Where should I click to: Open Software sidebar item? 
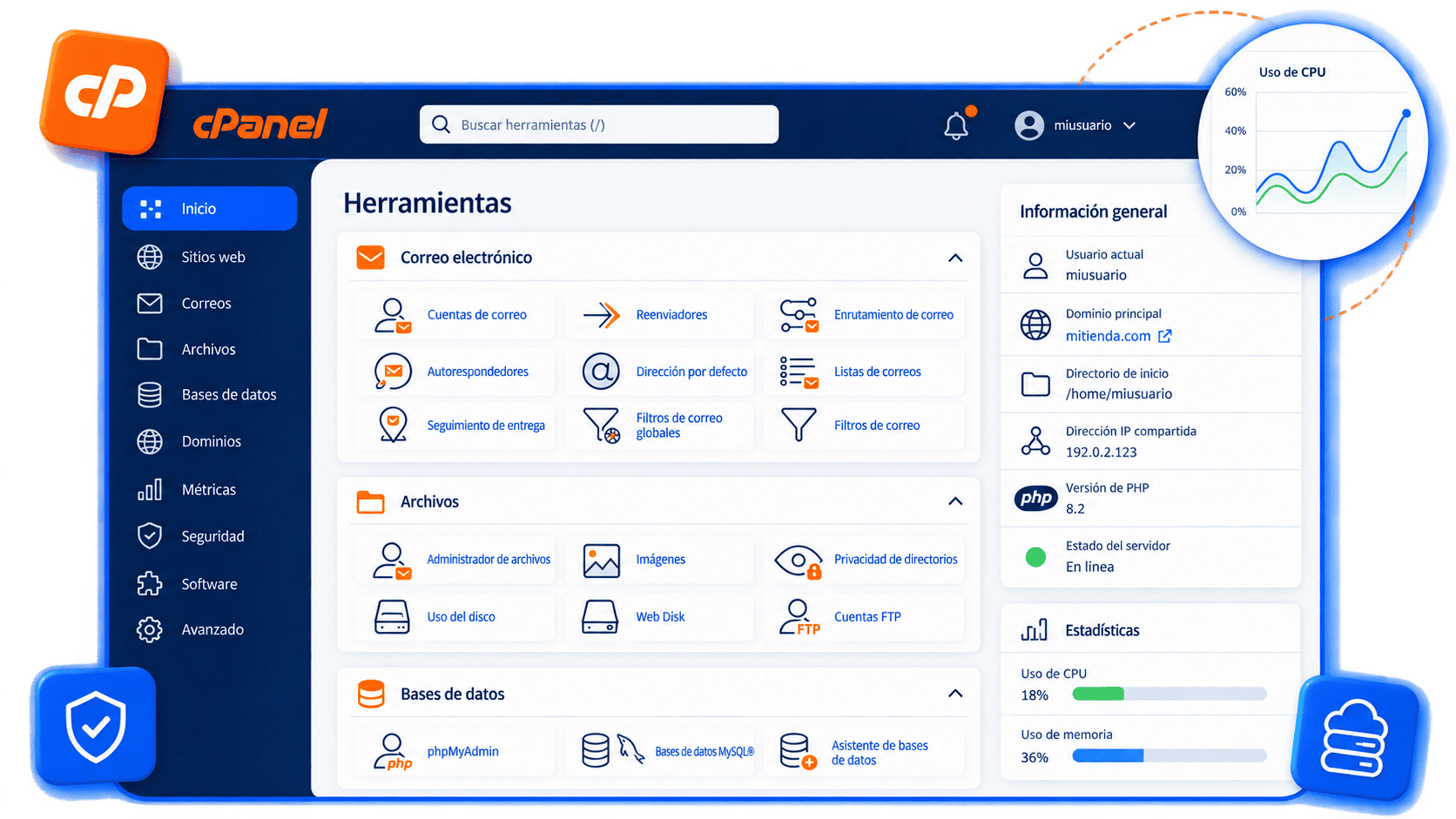coord(210,584)
